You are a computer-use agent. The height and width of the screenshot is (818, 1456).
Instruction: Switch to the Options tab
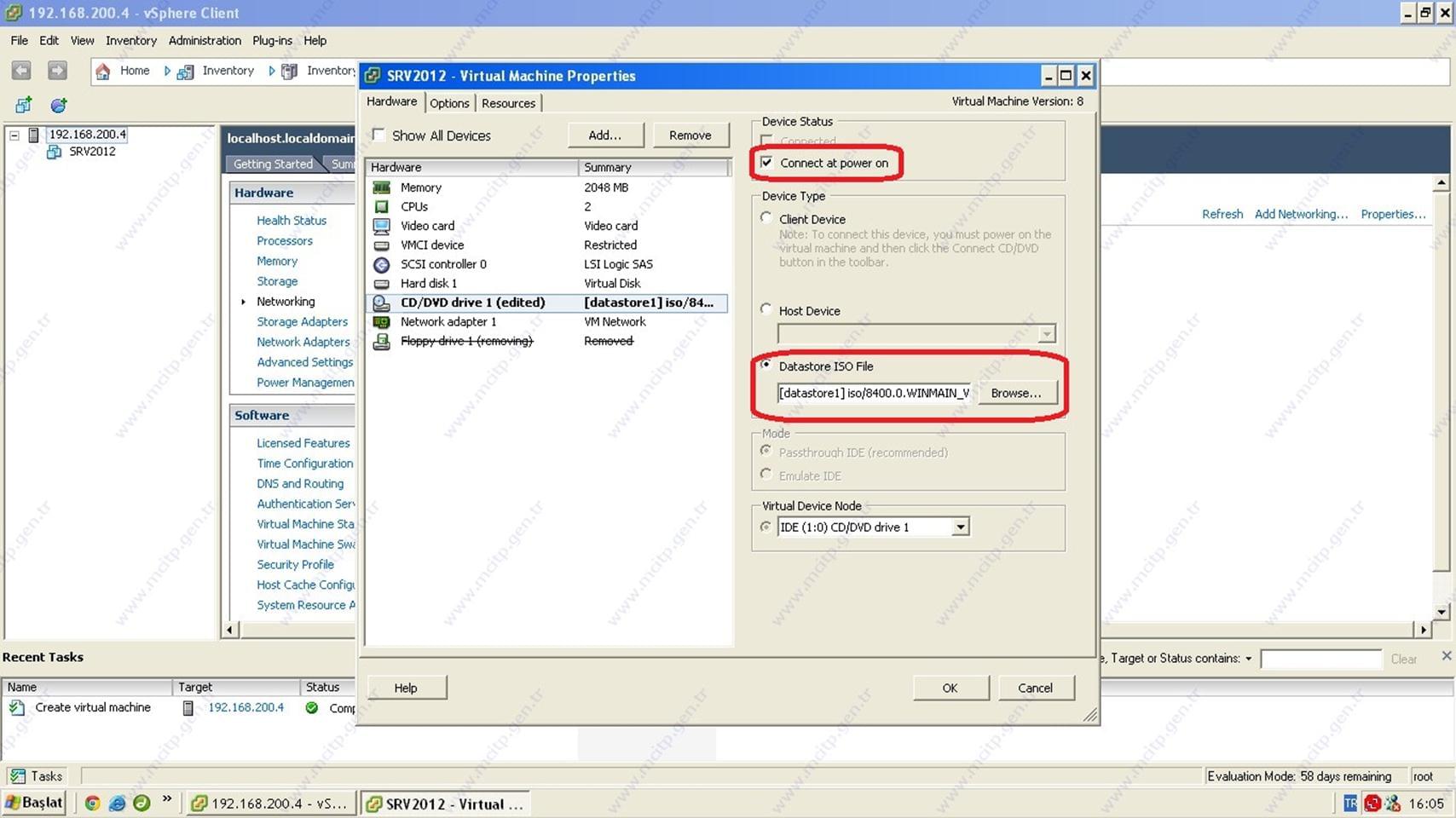pyautogui.click(x=449, y=103)
